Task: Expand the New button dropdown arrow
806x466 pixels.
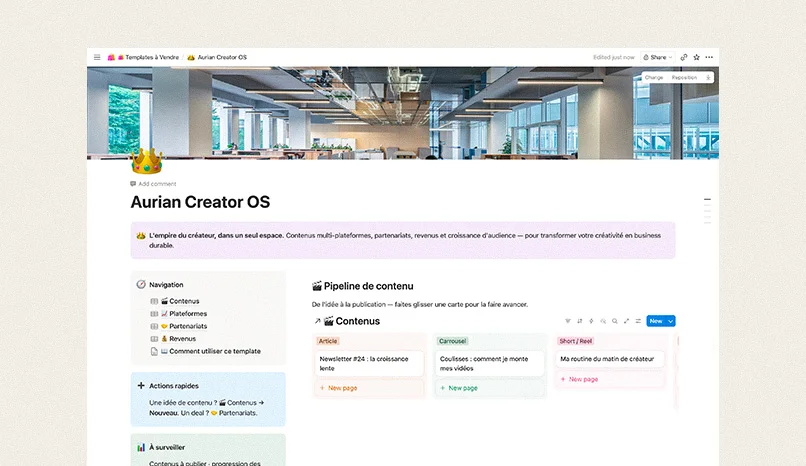Action: 670,321
